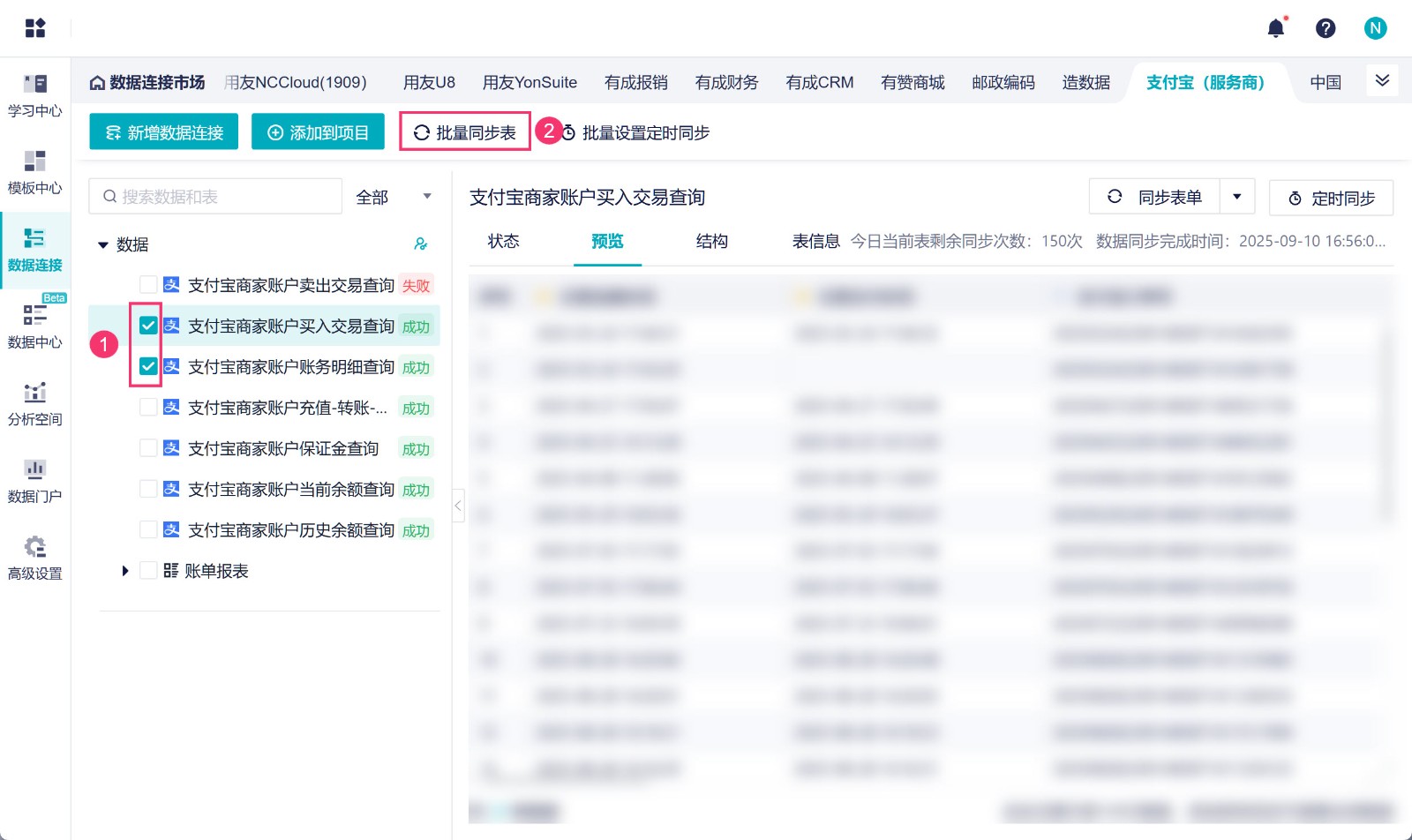This screenshot has height=840, width=1412.
Task: Click the Alipay icon of 支付宝商家账户历史余额查询
Action: click(x=172, y=529)
